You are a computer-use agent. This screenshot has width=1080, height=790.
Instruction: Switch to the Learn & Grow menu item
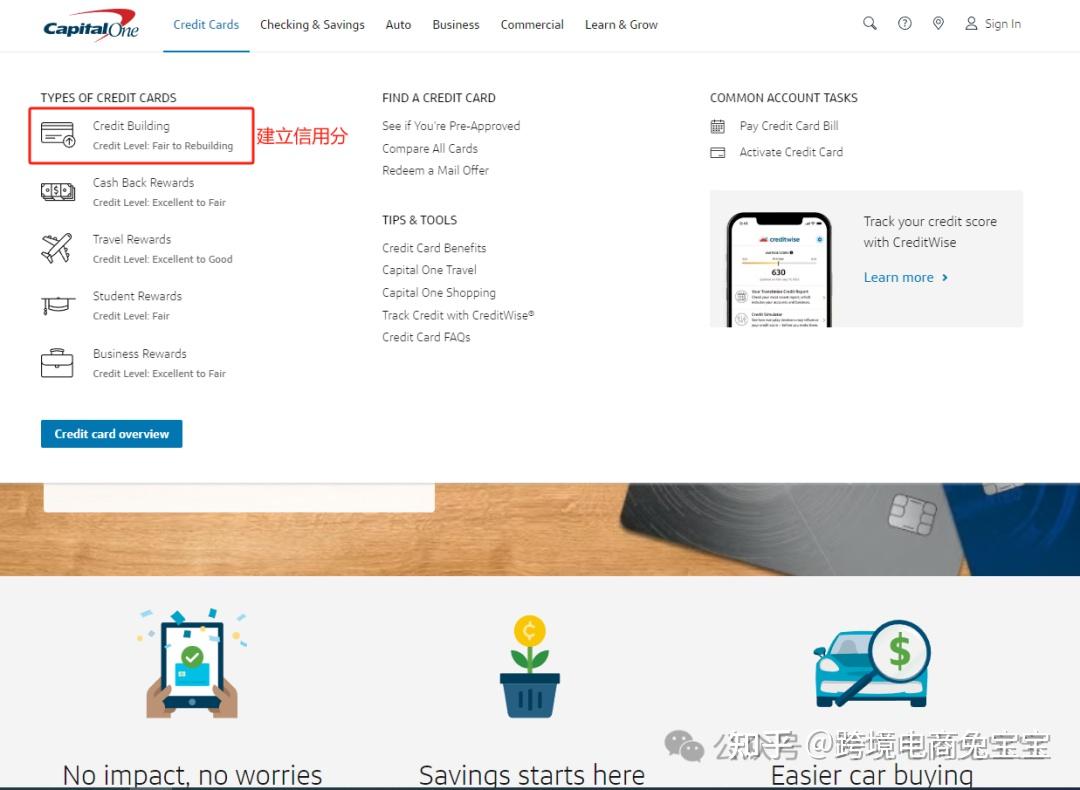coord(621,24)
